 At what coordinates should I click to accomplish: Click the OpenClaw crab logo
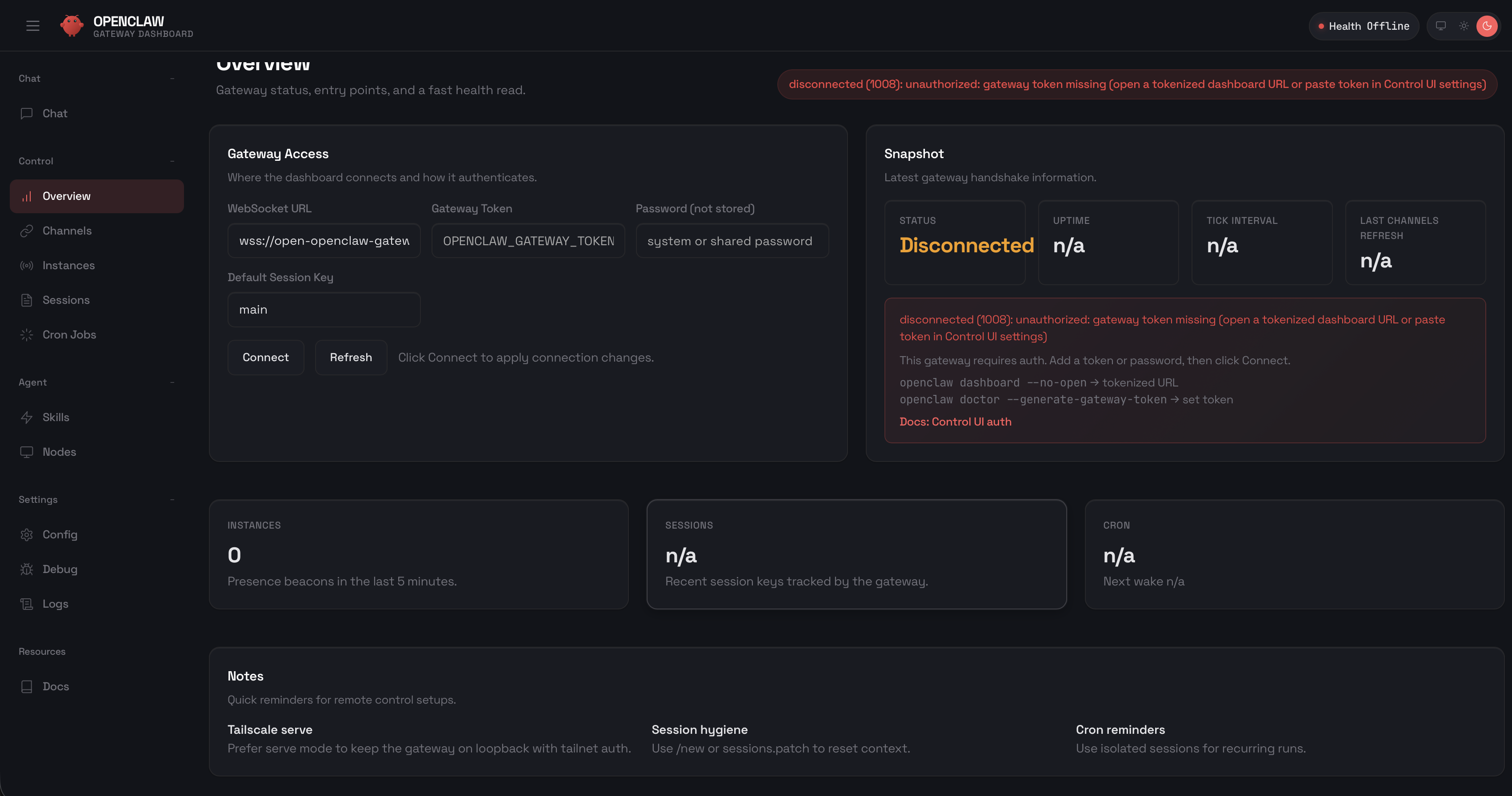[72, 25]
